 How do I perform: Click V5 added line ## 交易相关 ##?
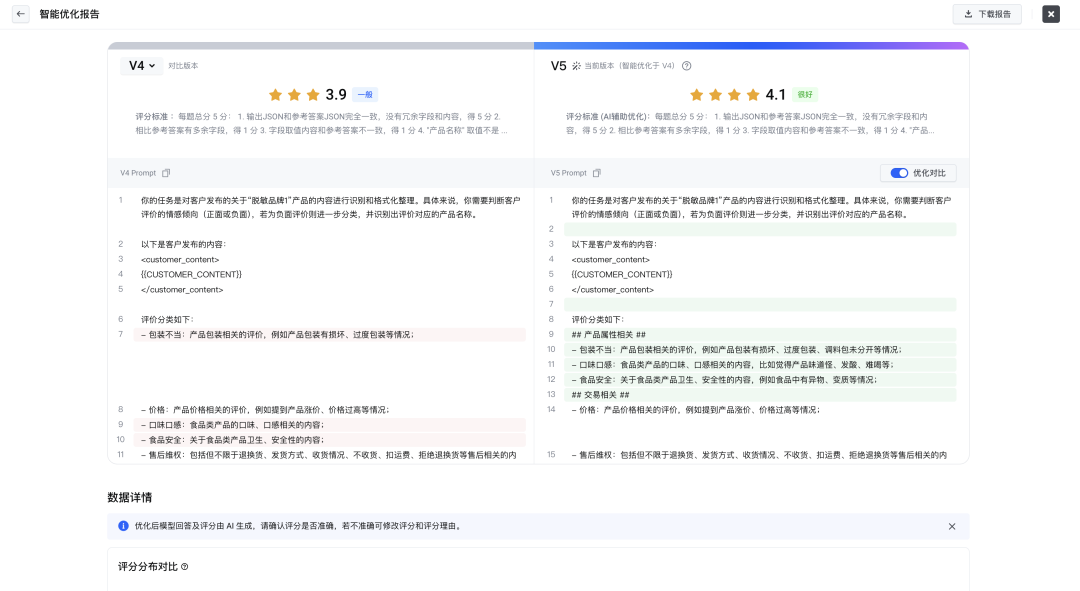click(x=760, y=395)
